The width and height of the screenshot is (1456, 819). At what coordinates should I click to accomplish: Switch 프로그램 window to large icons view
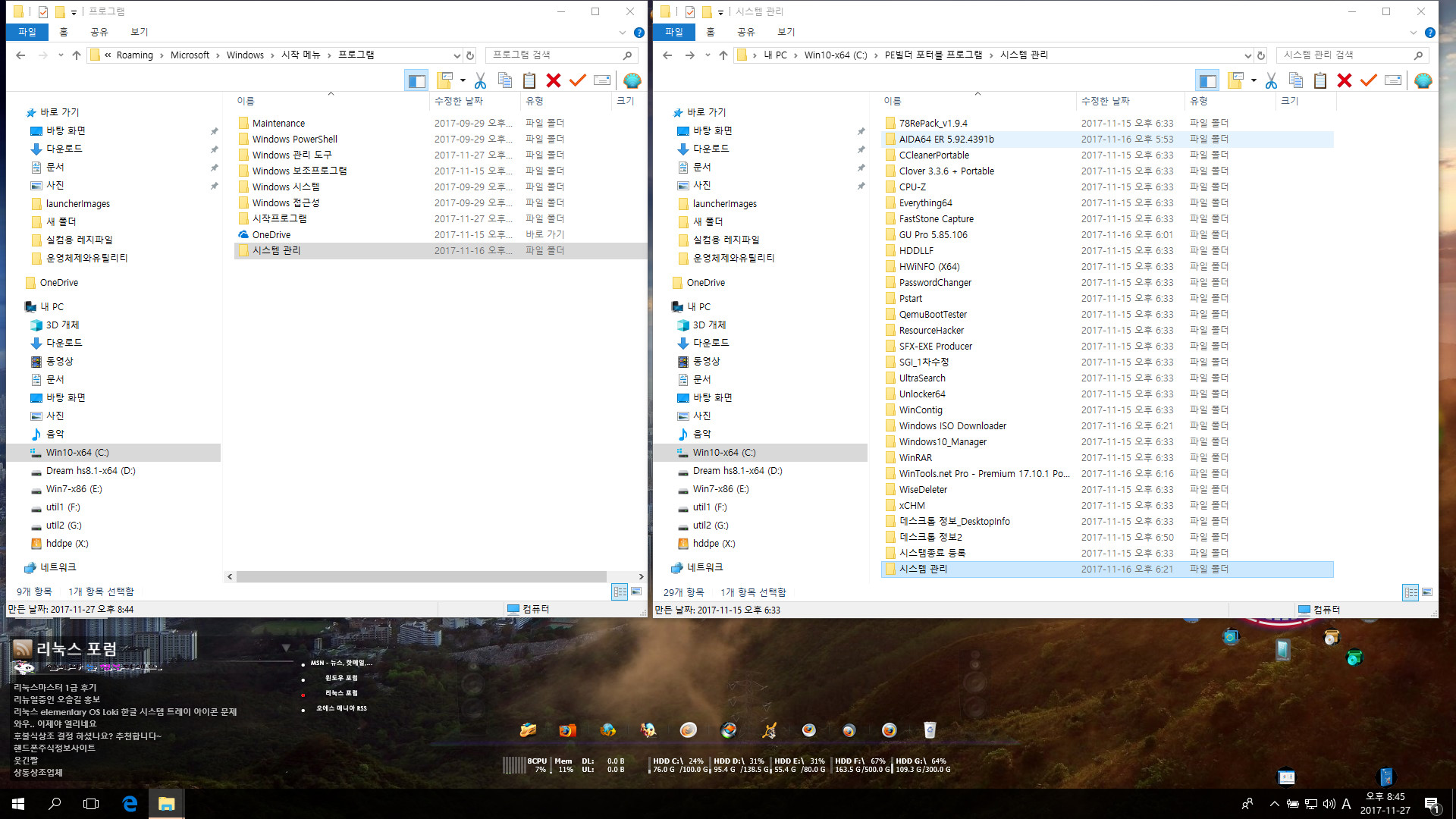click(636, 591)
